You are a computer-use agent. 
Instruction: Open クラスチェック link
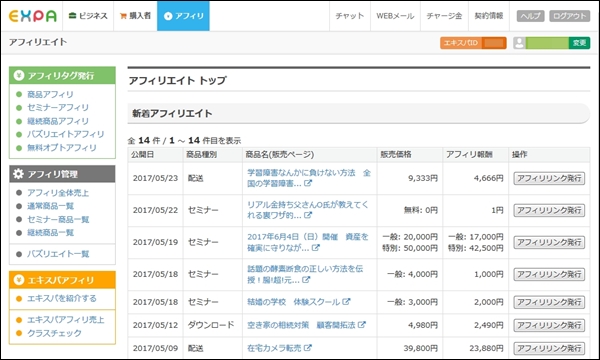click(54, 333)
